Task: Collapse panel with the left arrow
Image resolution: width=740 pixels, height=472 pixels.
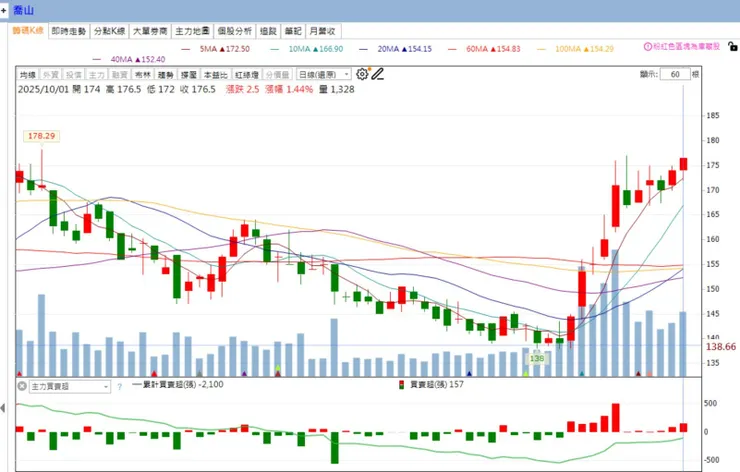Action: (3, 408)
